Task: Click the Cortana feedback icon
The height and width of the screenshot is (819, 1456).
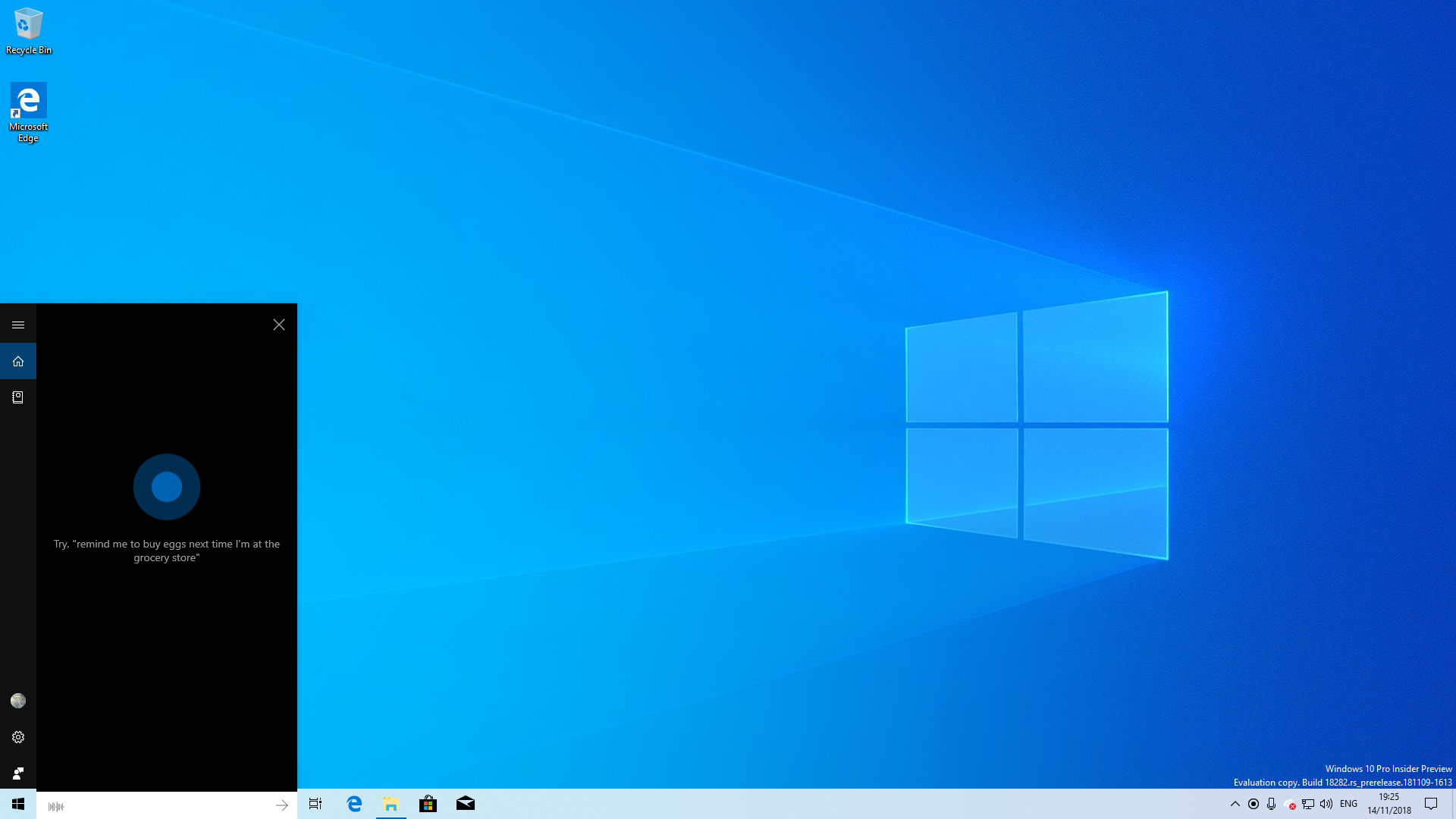Action: (18, 773)
